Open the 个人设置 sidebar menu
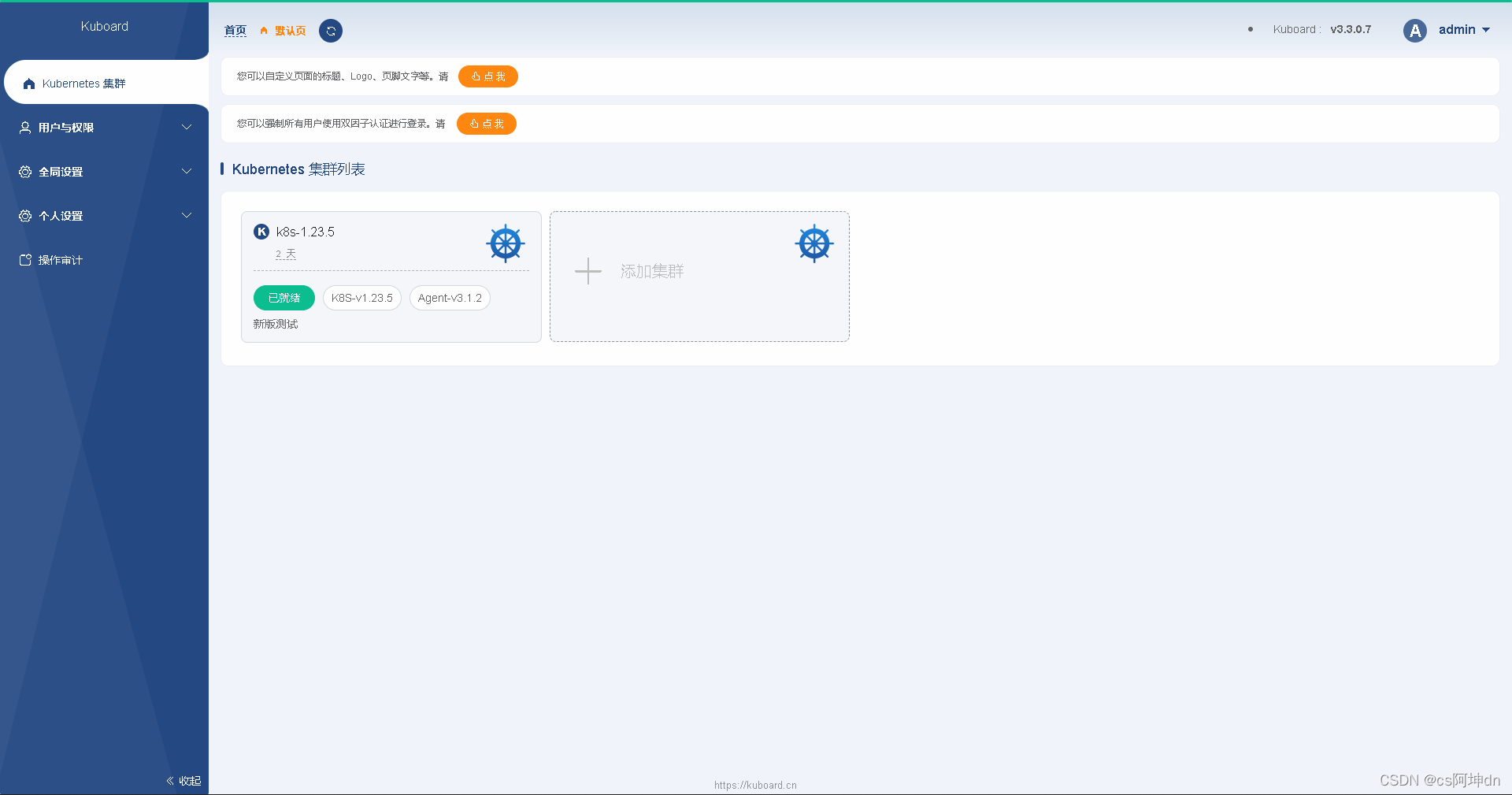 104,216
